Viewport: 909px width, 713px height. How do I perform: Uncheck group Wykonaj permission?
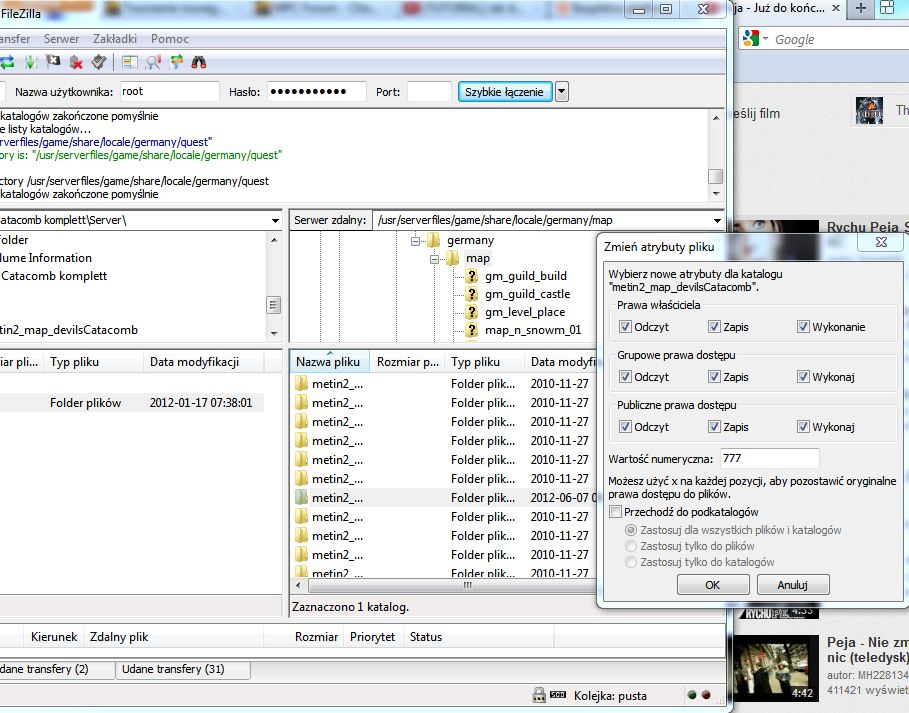point(803,377)
